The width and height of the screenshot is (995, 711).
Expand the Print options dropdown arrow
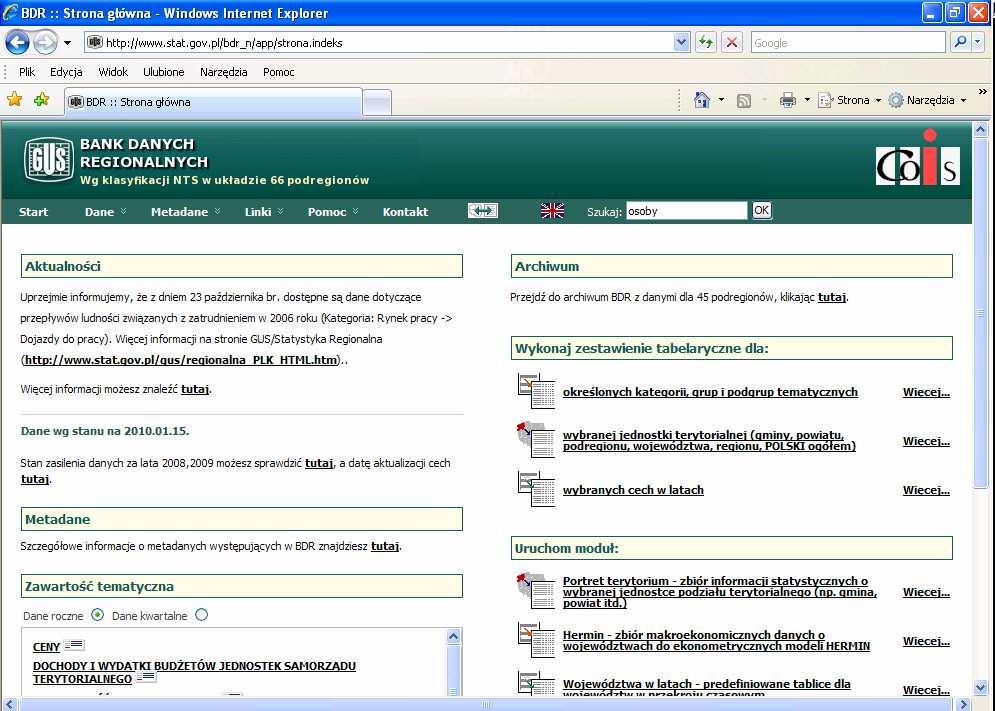tap(807, 100)
